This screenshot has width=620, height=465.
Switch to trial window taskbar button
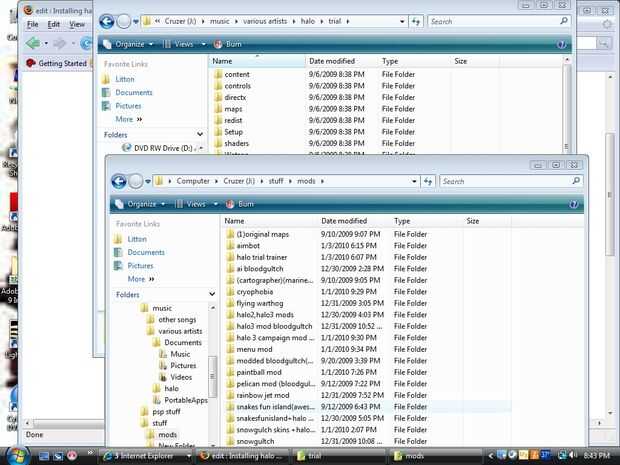[x=338, y=456]
